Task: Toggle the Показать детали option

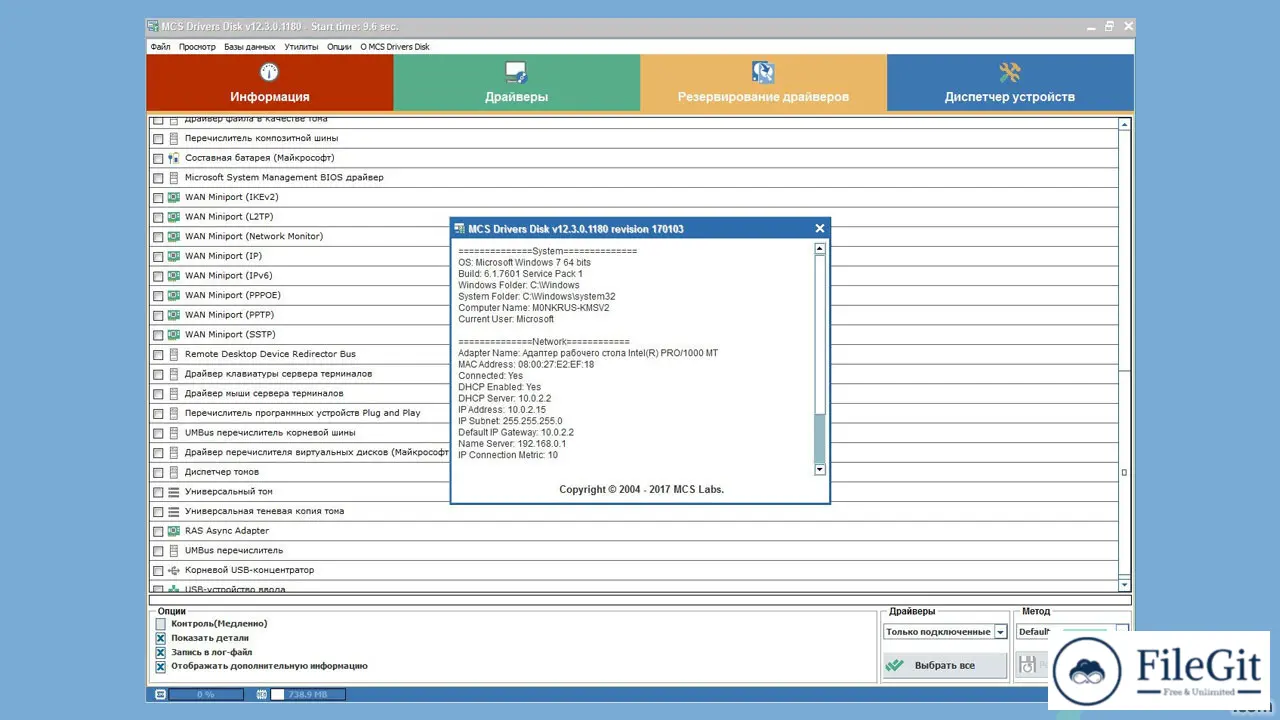Action: tap(160, 638)
